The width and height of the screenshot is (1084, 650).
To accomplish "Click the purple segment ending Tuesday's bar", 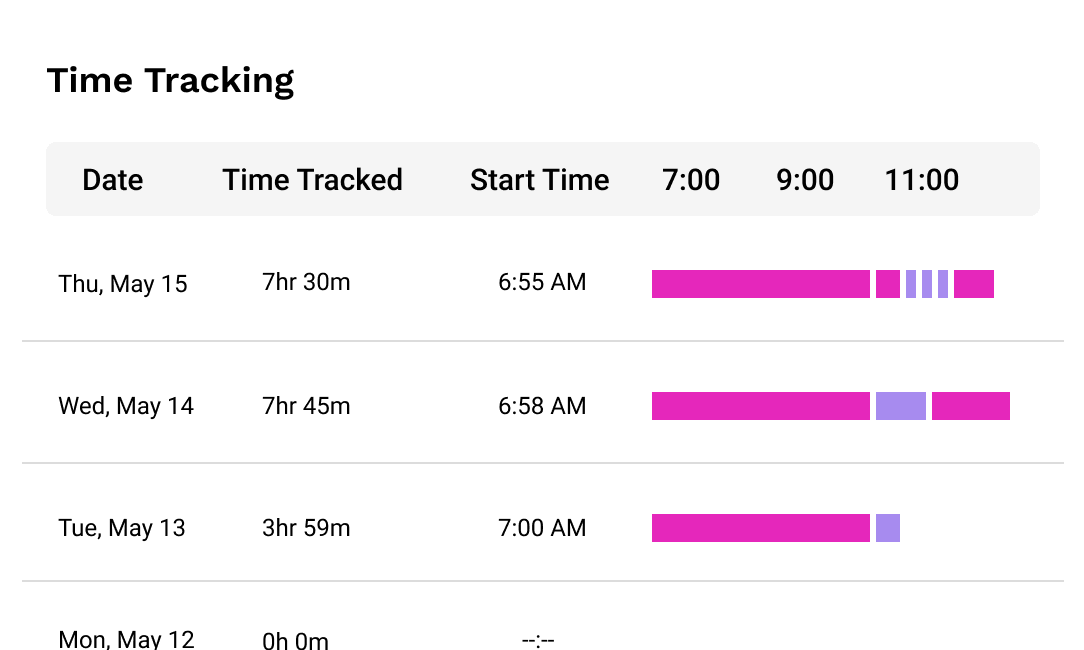I will [x=886, y=527].
